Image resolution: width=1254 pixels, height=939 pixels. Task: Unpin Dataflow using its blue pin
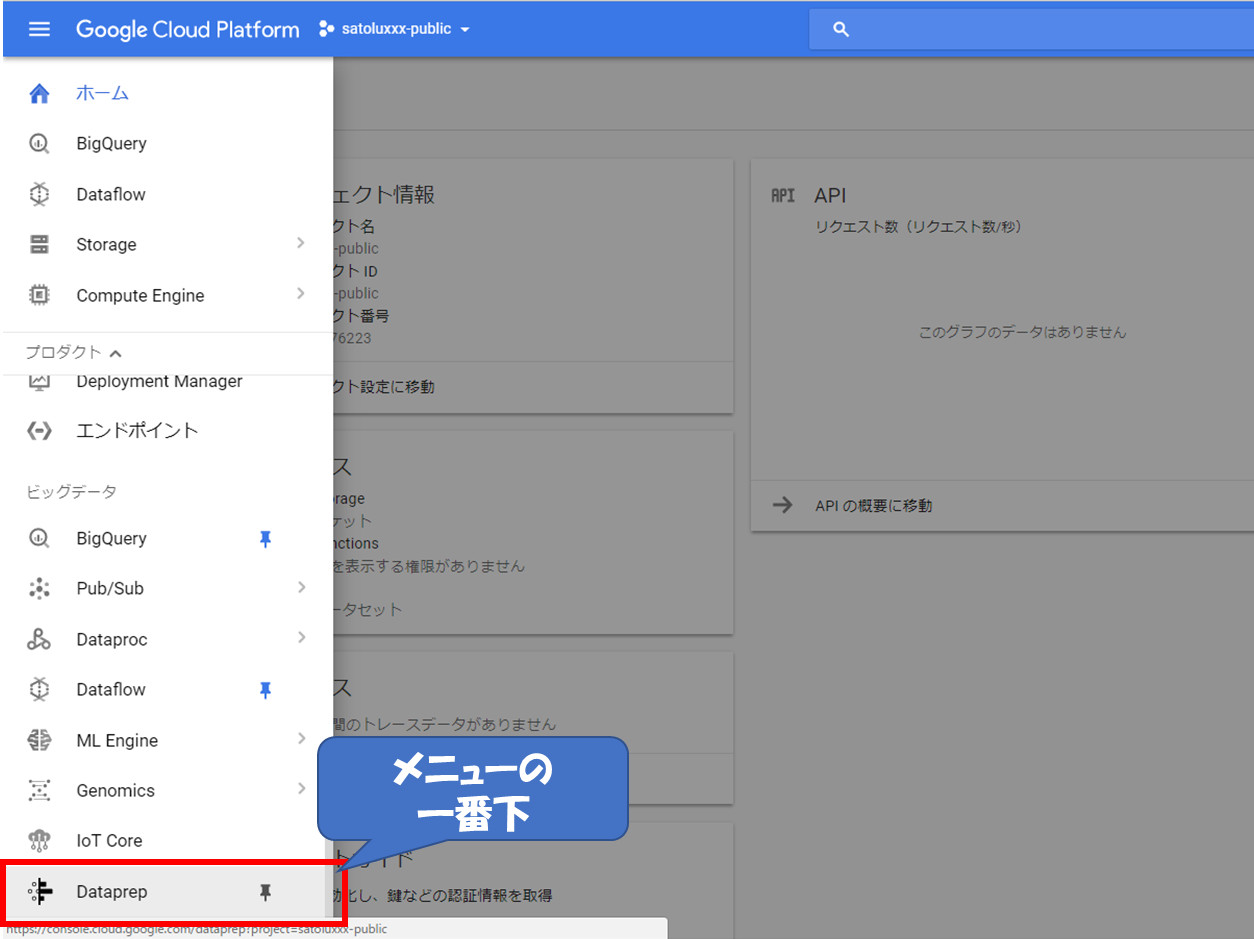tap(265, 690)
